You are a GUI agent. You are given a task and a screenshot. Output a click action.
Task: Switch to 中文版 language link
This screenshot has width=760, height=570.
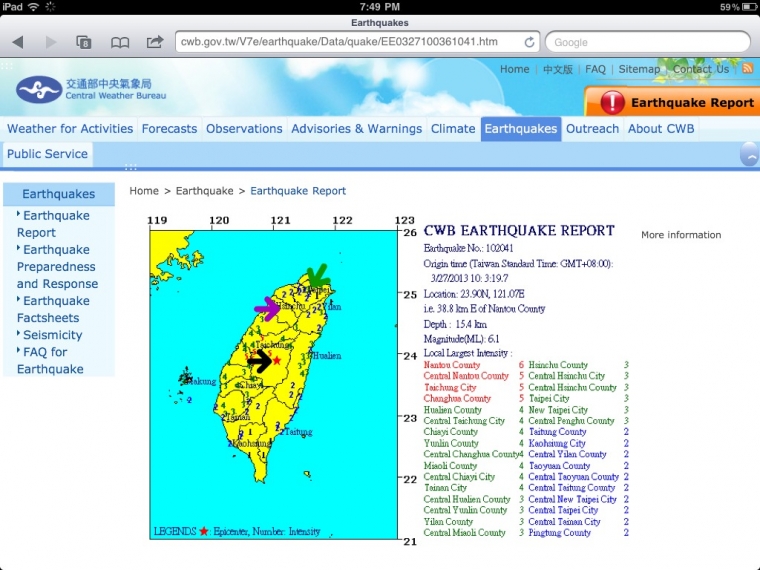558,69
